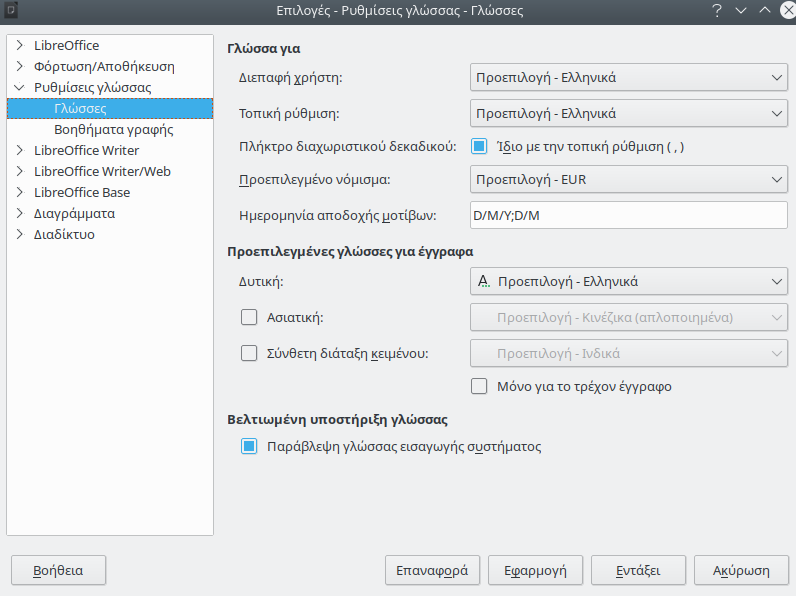The image size is (796, 596).
Task: Select the Φόρτωση/Αποθήκευση entry label
Action: (x=104, y=67)
